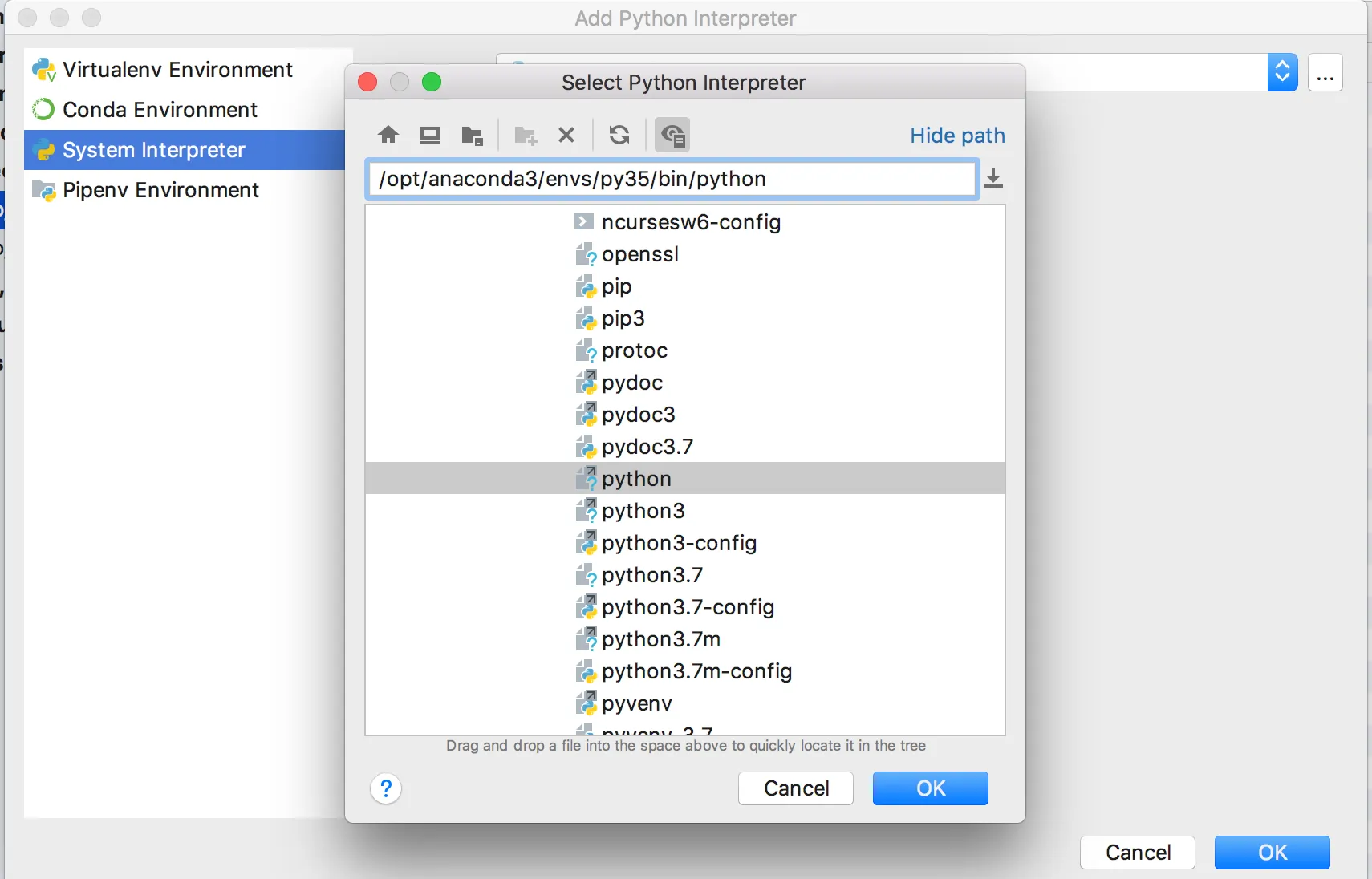Click the pydoc symlink file icon
The height and width of the screenshot is (879, 1372).
[586, 383]
